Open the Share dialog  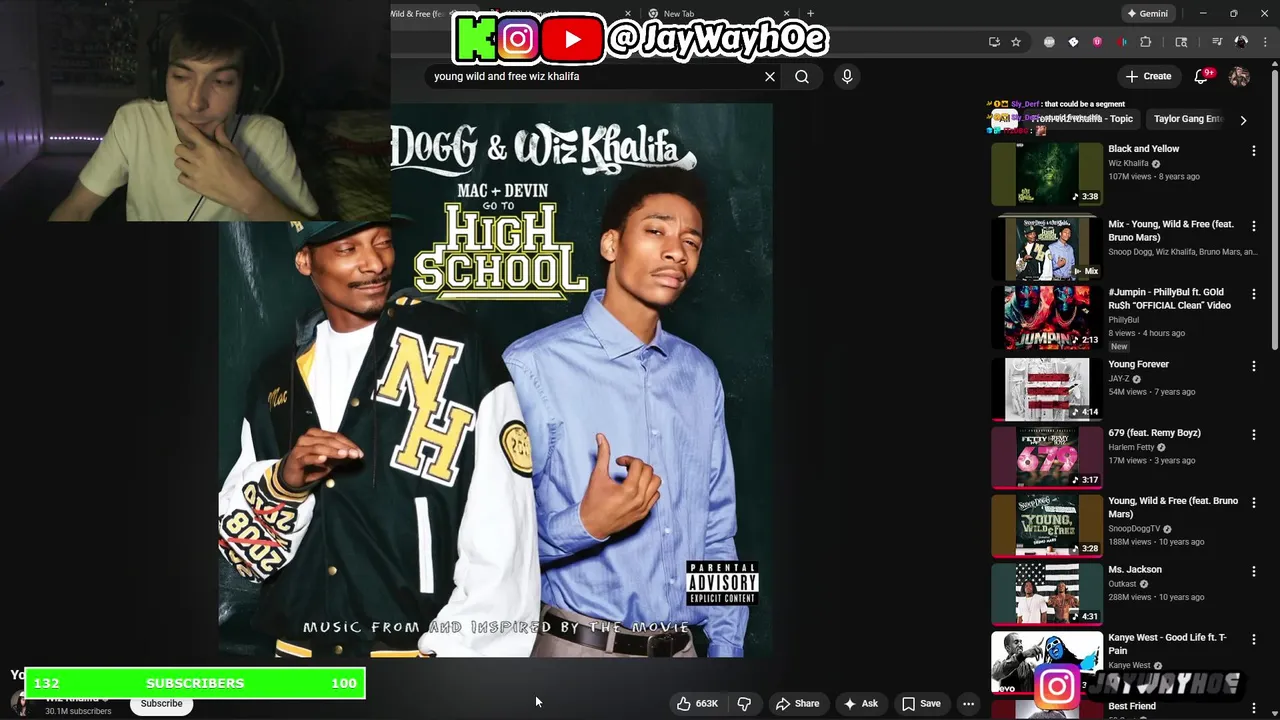(x=798, y=704)
